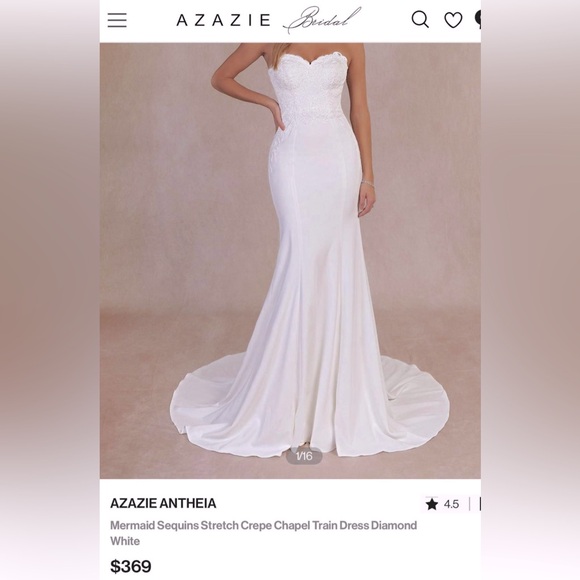Click the AZAZIE wordmark logo

click(x=223, y=20)
